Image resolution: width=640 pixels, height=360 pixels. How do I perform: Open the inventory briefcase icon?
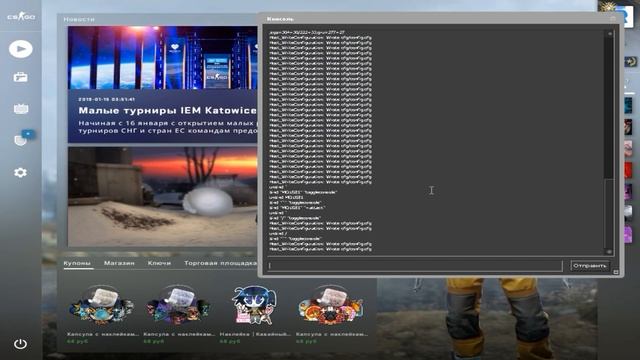click(x=20, y=77)
